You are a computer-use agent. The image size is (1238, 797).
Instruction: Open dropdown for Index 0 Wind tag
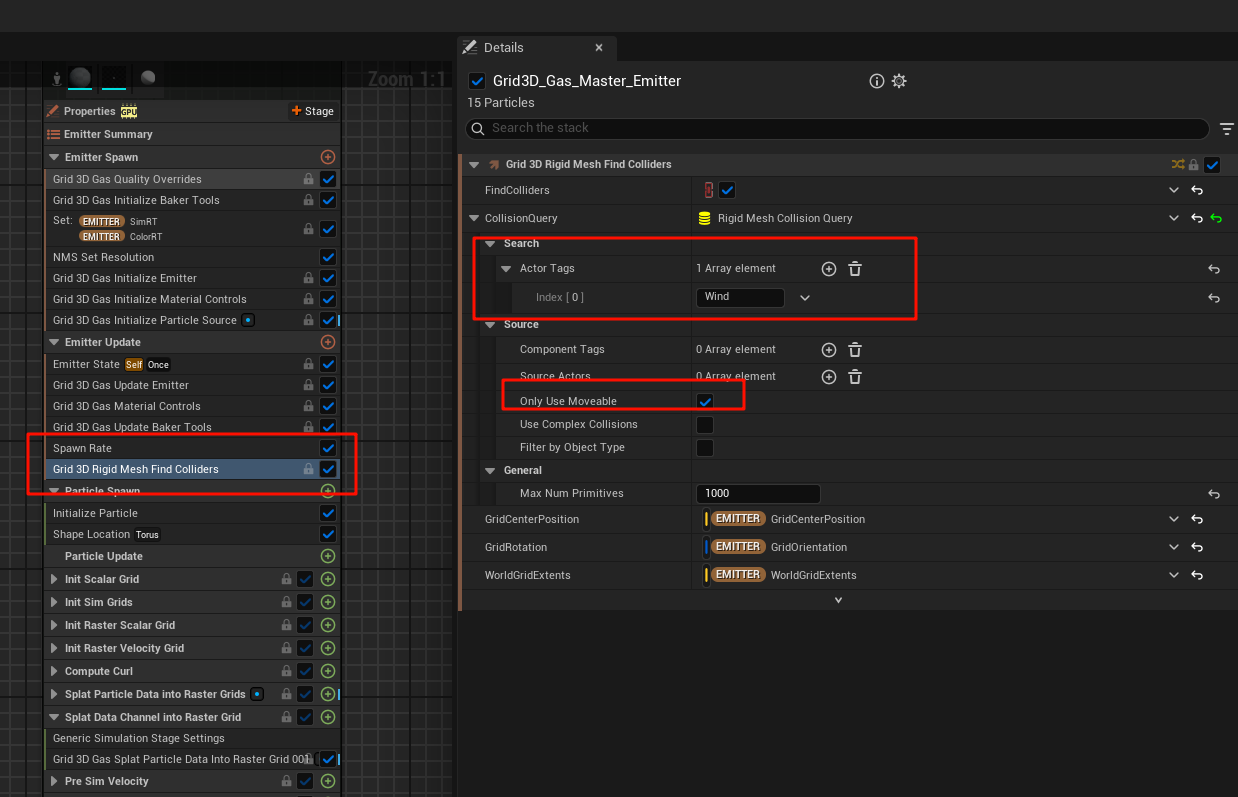pos(804,297)
